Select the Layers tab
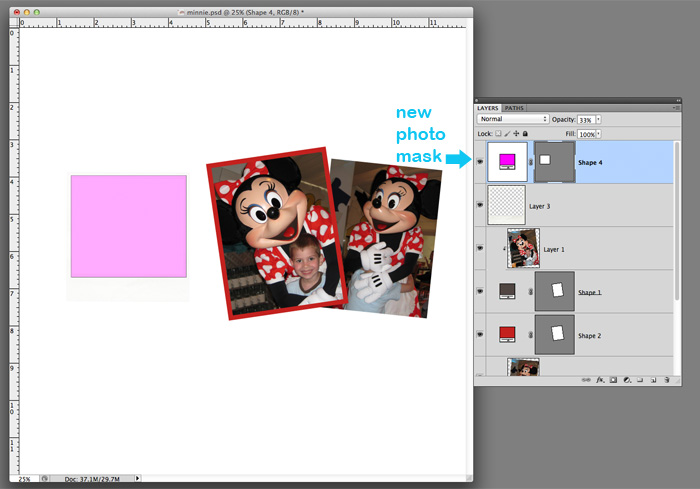Viewport: 700px width, 489px height. pyautogui.click(x=488, y=108)
